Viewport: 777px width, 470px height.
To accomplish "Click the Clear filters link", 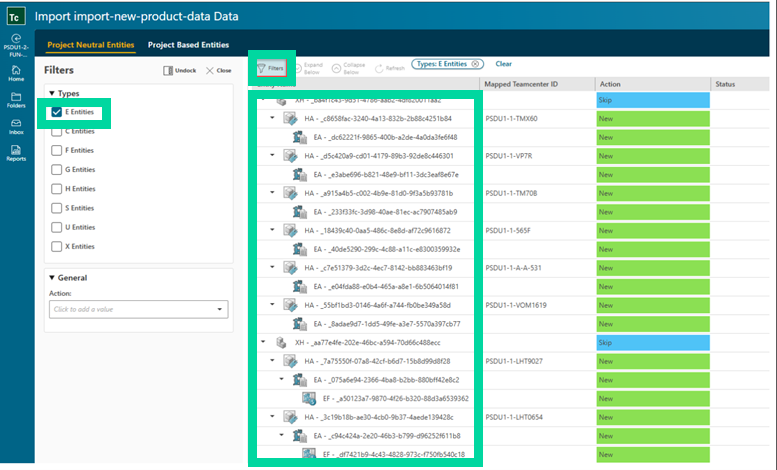I will coord(504,63).
